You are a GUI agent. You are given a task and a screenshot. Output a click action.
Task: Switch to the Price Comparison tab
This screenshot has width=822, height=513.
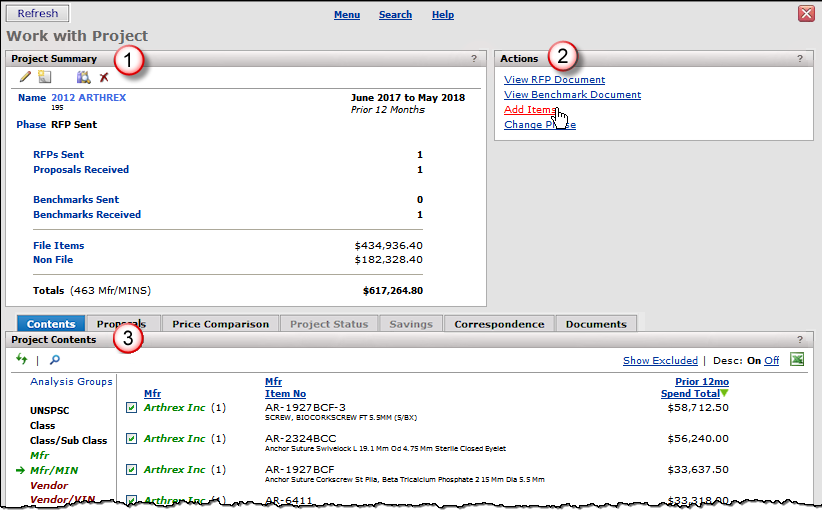[x=220, y=324]
